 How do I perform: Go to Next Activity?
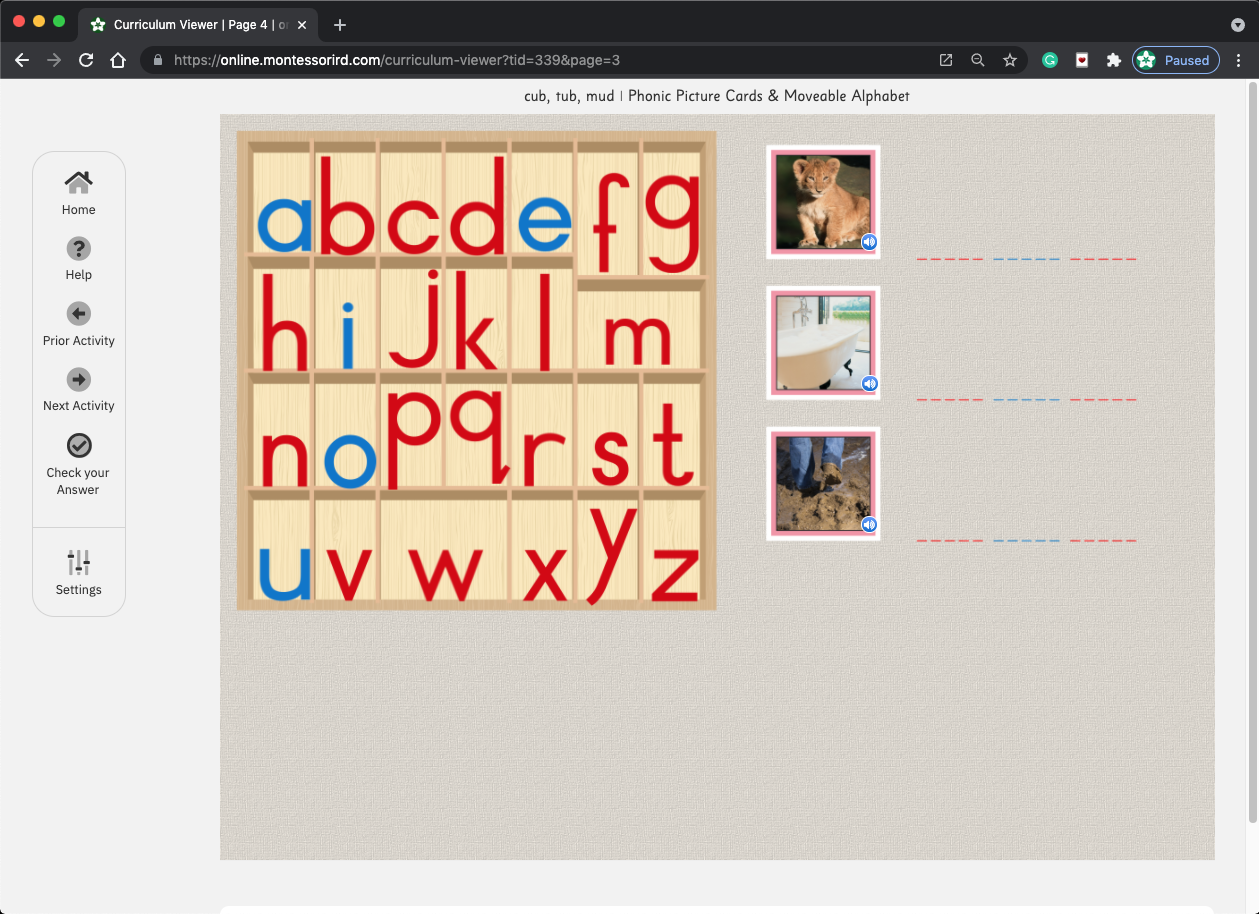pyautogui.click(x=78, y=390)
